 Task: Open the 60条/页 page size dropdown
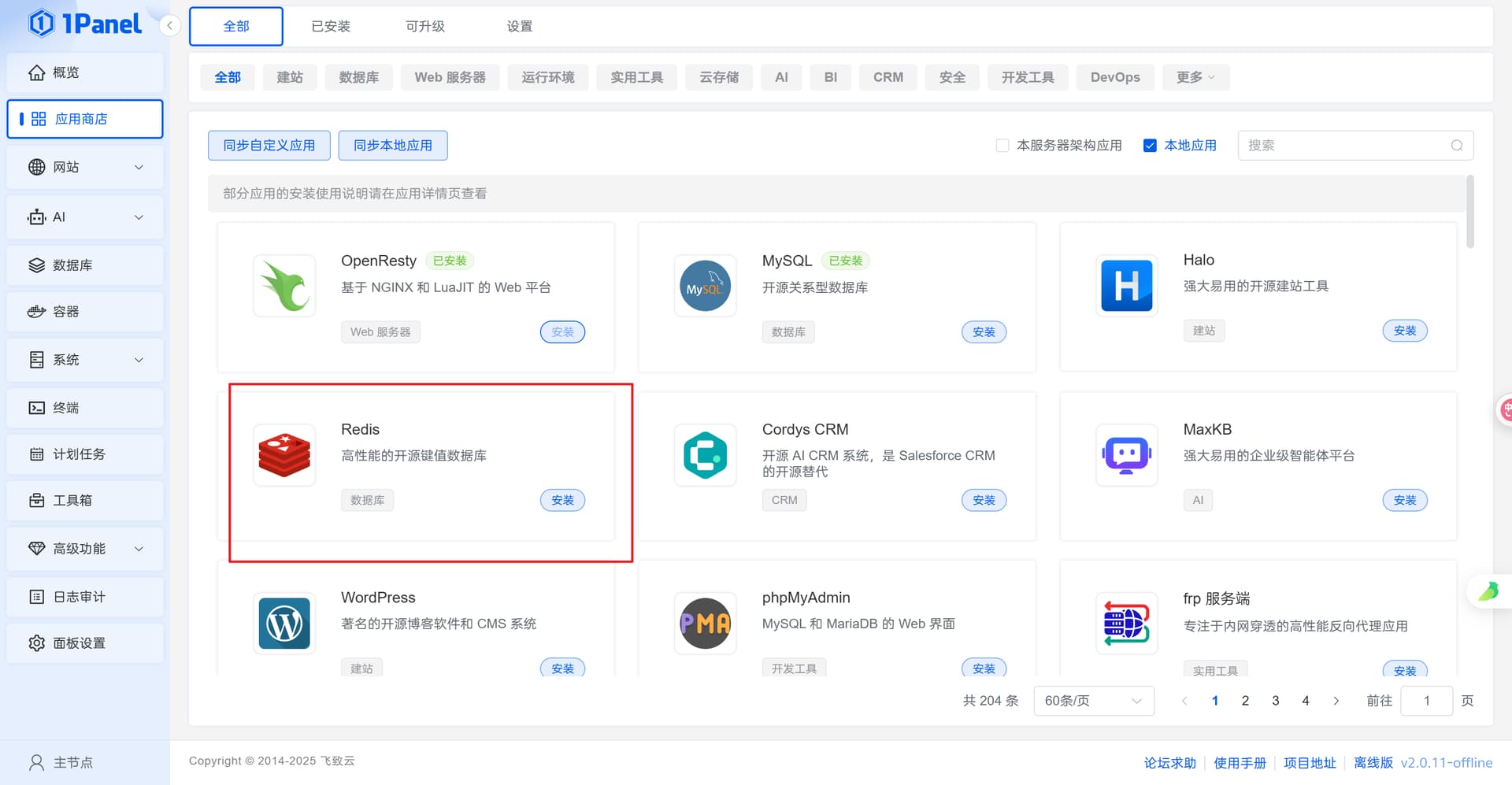click(1093, 701)
